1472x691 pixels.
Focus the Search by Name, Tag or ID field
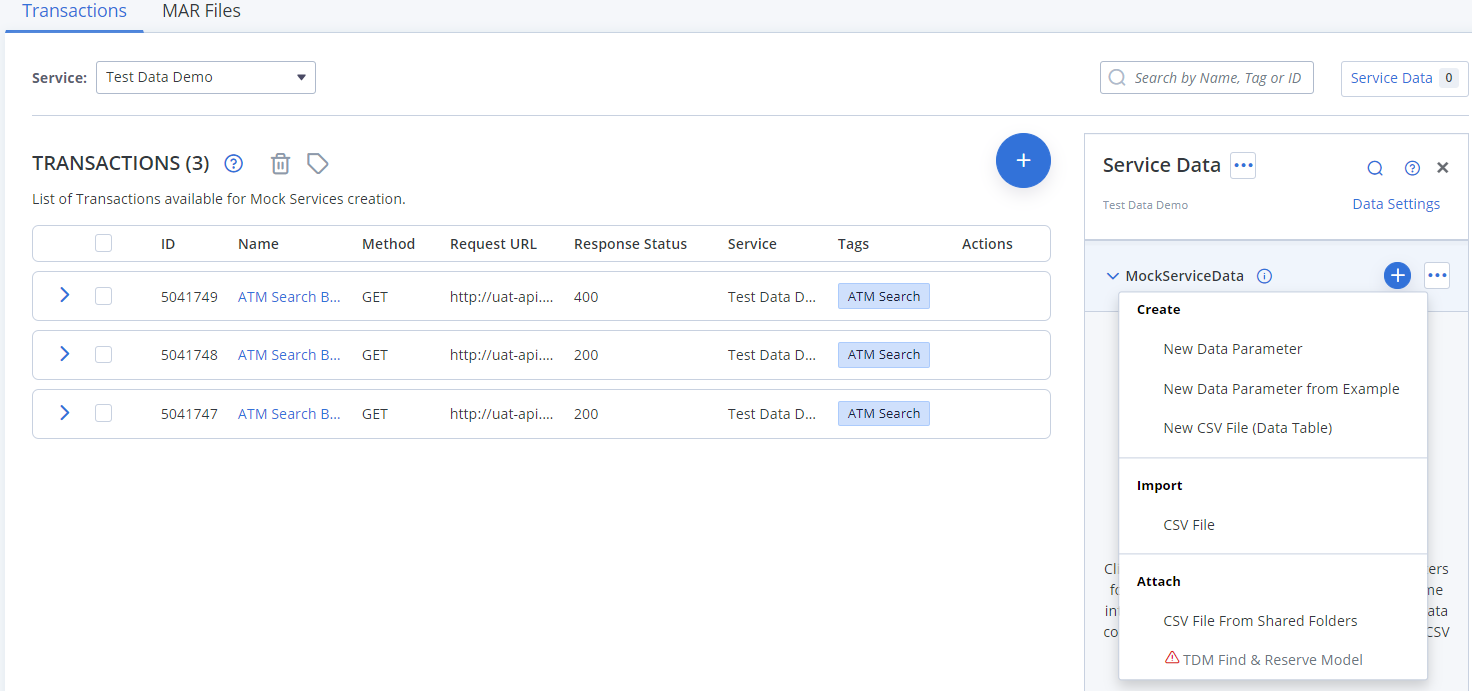tap(1217, 78)
